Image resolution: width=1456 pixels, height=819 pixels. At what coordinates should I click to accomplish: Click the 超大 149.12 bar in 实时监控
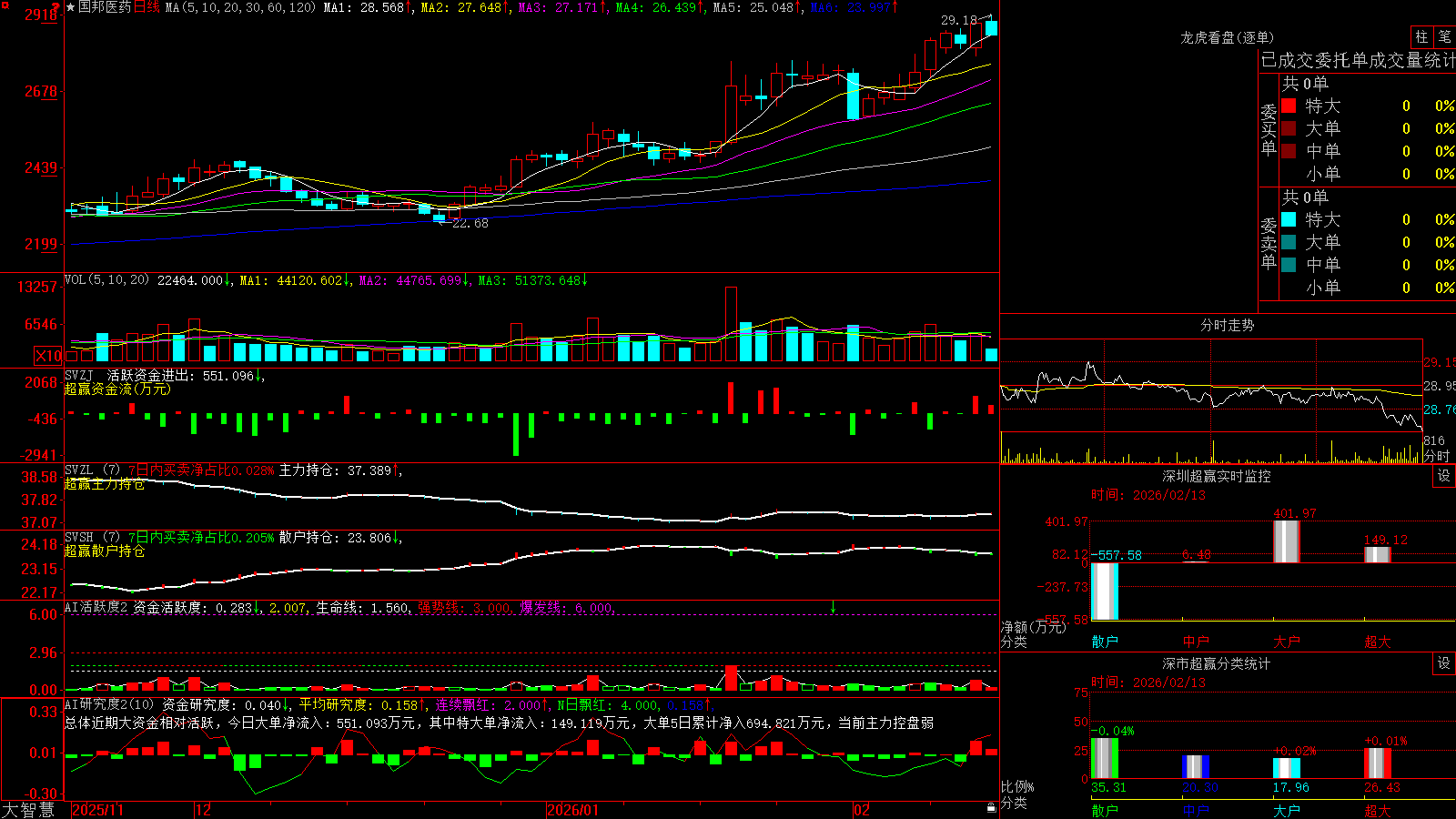tap(1377, 554)
